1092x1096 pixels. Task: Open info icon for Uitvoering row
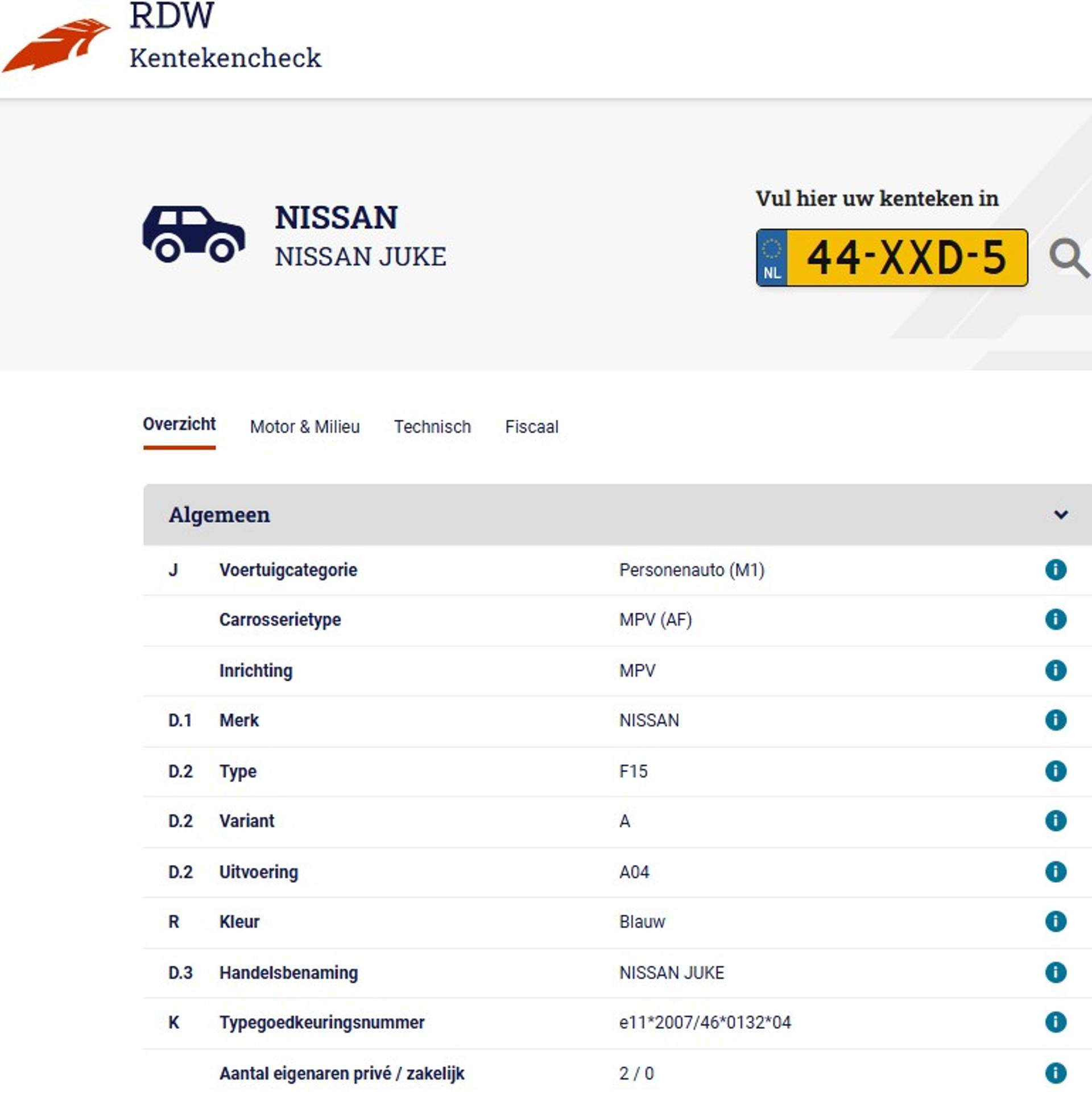(x=1056, y=871)
